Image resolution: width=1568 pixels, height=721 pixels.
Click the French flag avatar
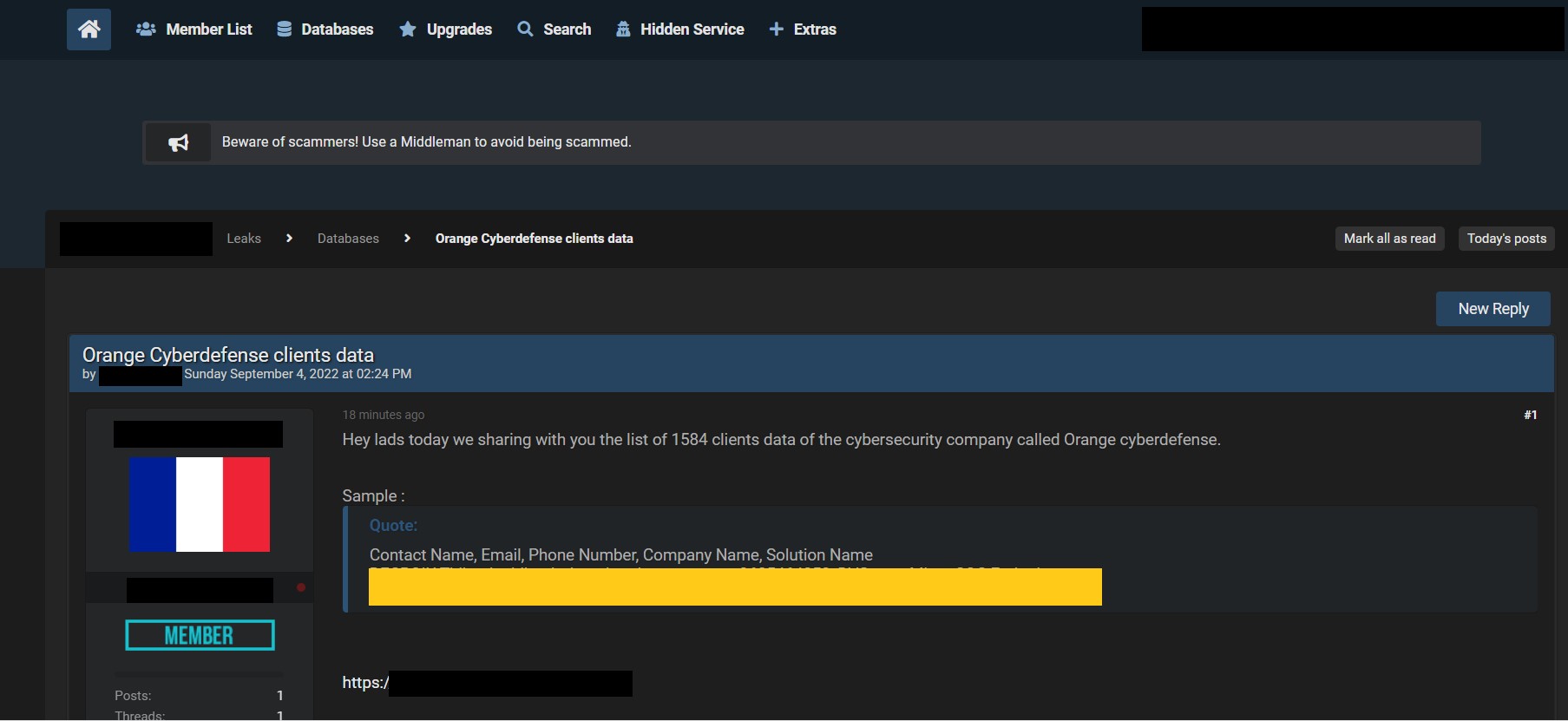click(x=200, y=505)
